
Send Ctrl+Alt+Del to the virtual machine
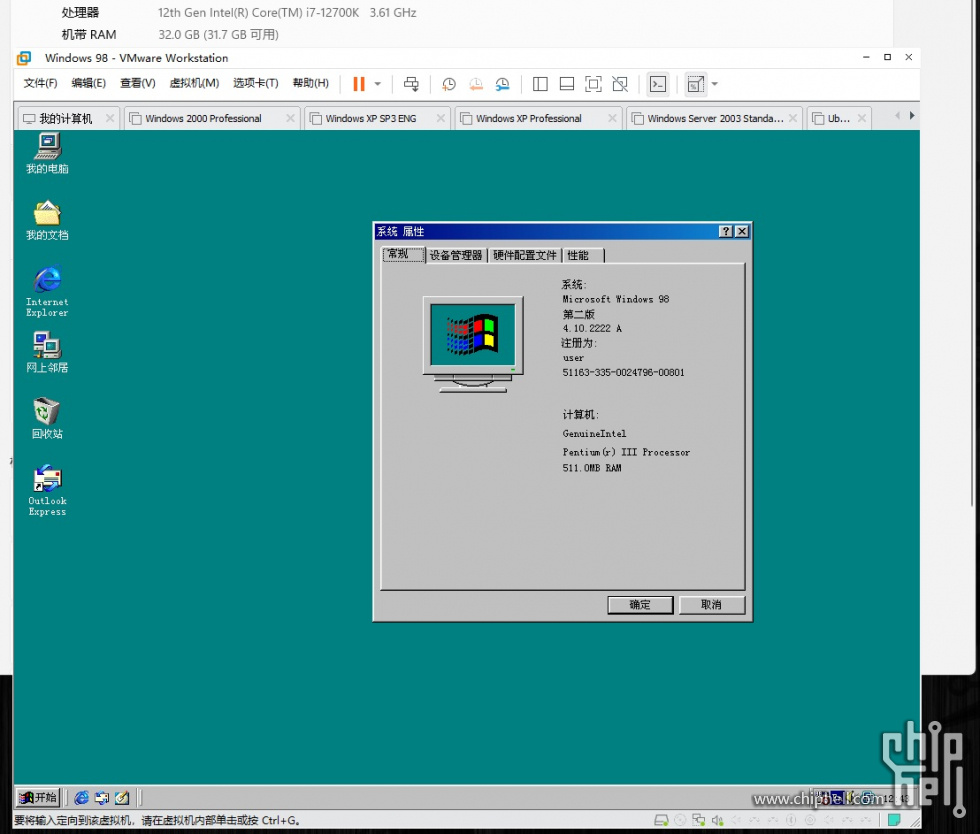pyautogui.click(x=411, y=84)
